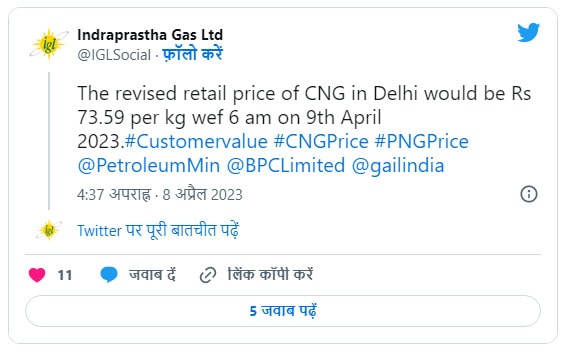The image size is (578, 362).
Task: Open the #CNGPrice hashtag
Action: 321,142
